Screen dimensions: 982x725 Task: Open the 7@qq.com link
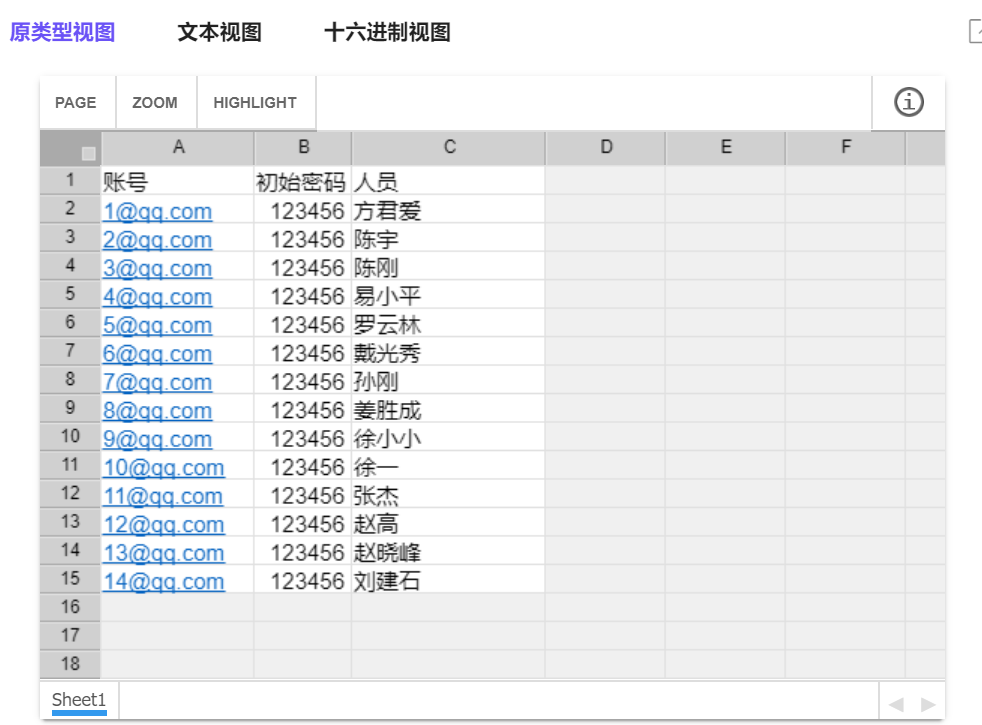click(157, 383)
